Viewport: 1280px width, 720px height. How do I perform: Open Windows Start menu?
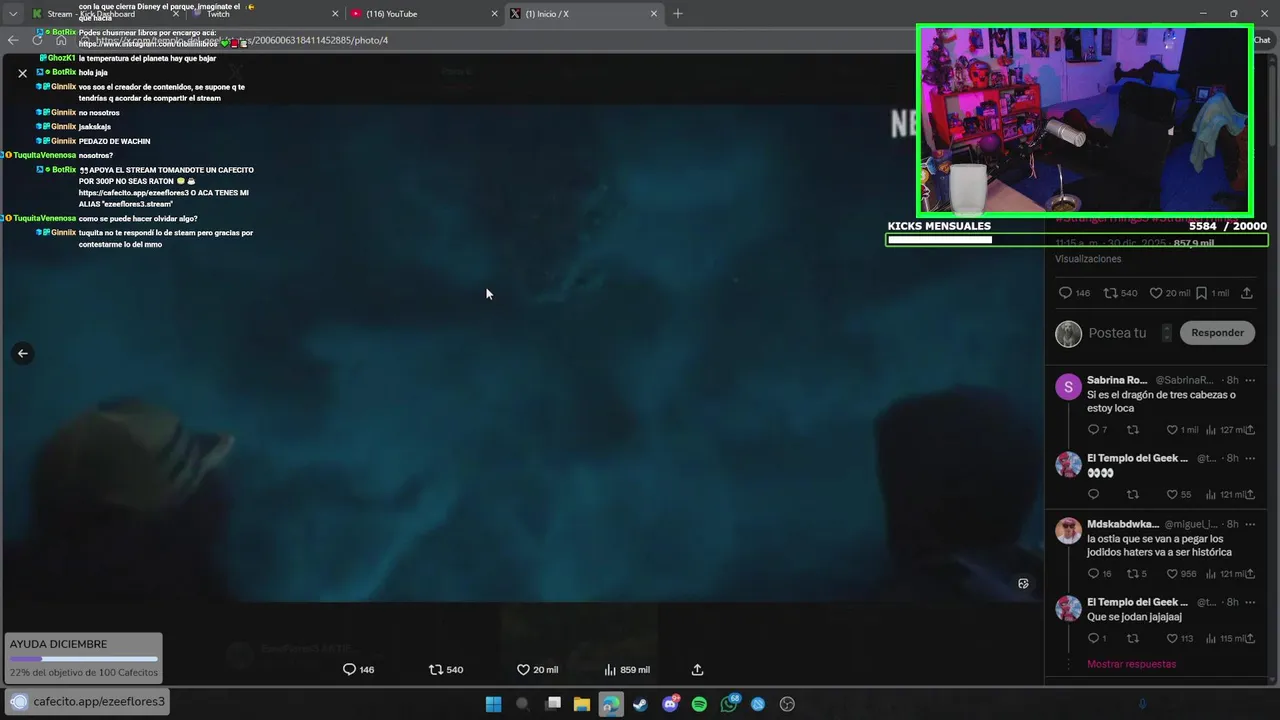pyautogui.click(x=493, y=704)
